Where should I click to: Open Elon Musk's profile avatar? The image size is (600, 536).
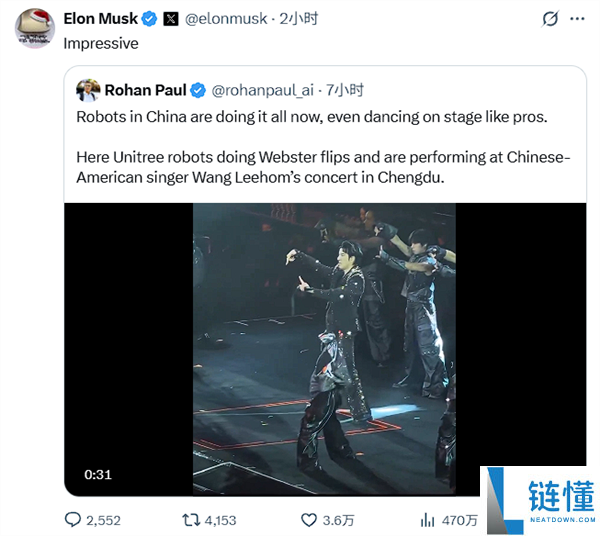(35, 28)
